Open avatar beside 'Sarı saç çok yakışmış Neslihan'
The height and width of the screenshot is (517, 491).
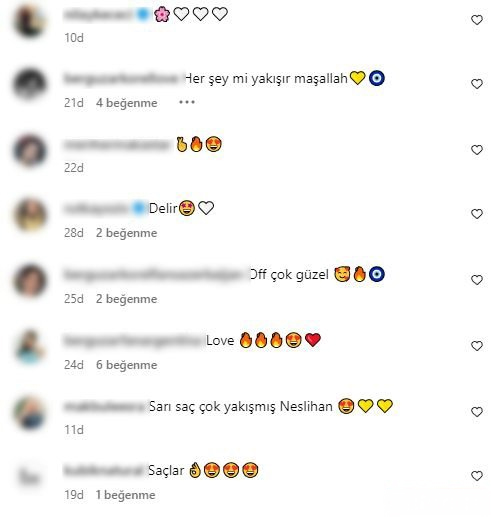(x=30, y=413)
